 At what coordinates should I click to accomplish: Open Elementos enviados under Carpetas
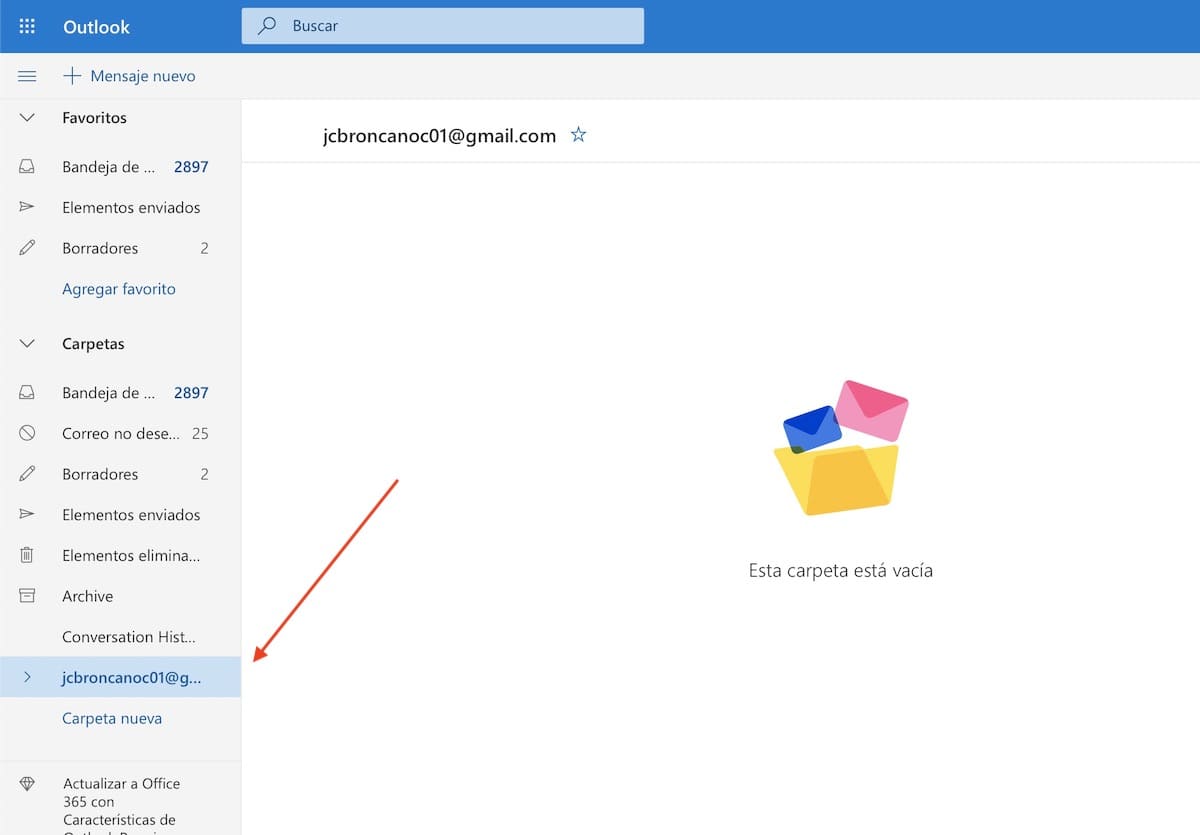(x=131, y=515)
